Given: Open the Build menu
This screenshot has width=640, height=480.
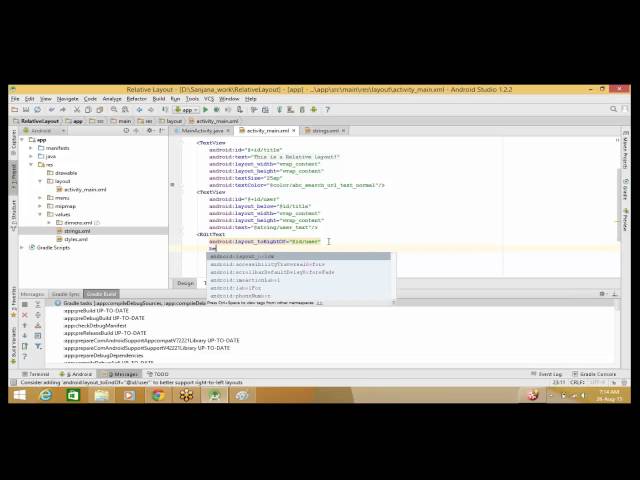Looking at the screenshot, I should coord(159,99).
